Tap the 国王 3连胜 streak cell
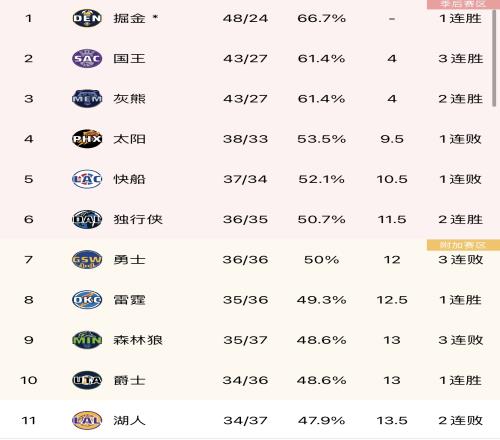The image size is (500, 440). [461, 58]
